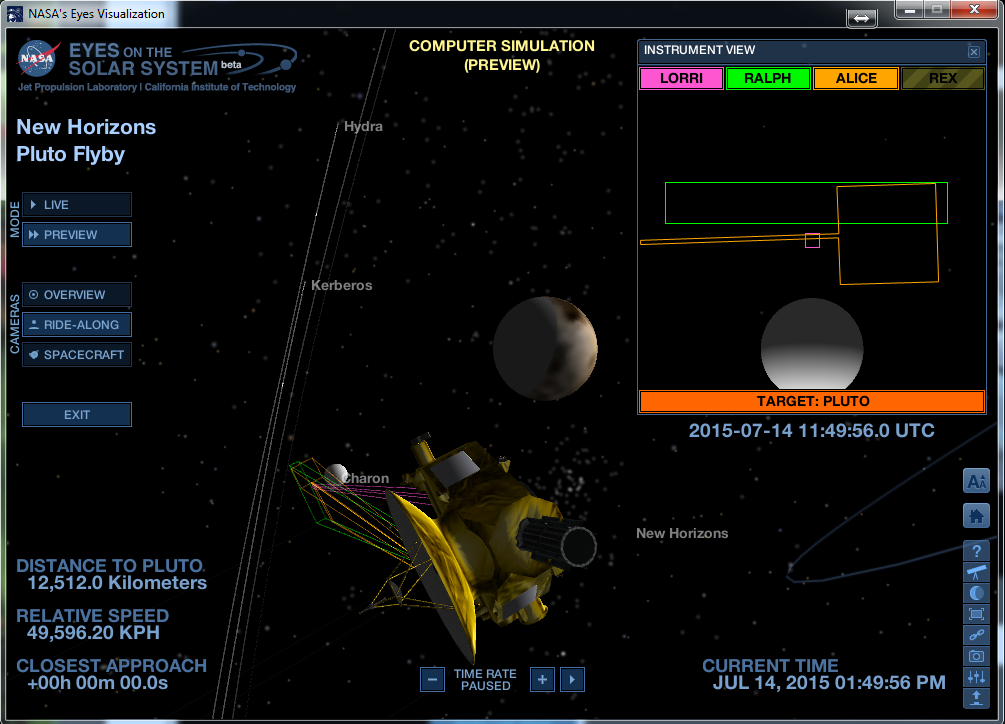The image size is (1005, 724).
Task: Click the current time JUL 14, 2015 readout
Action: click(829, 683)
